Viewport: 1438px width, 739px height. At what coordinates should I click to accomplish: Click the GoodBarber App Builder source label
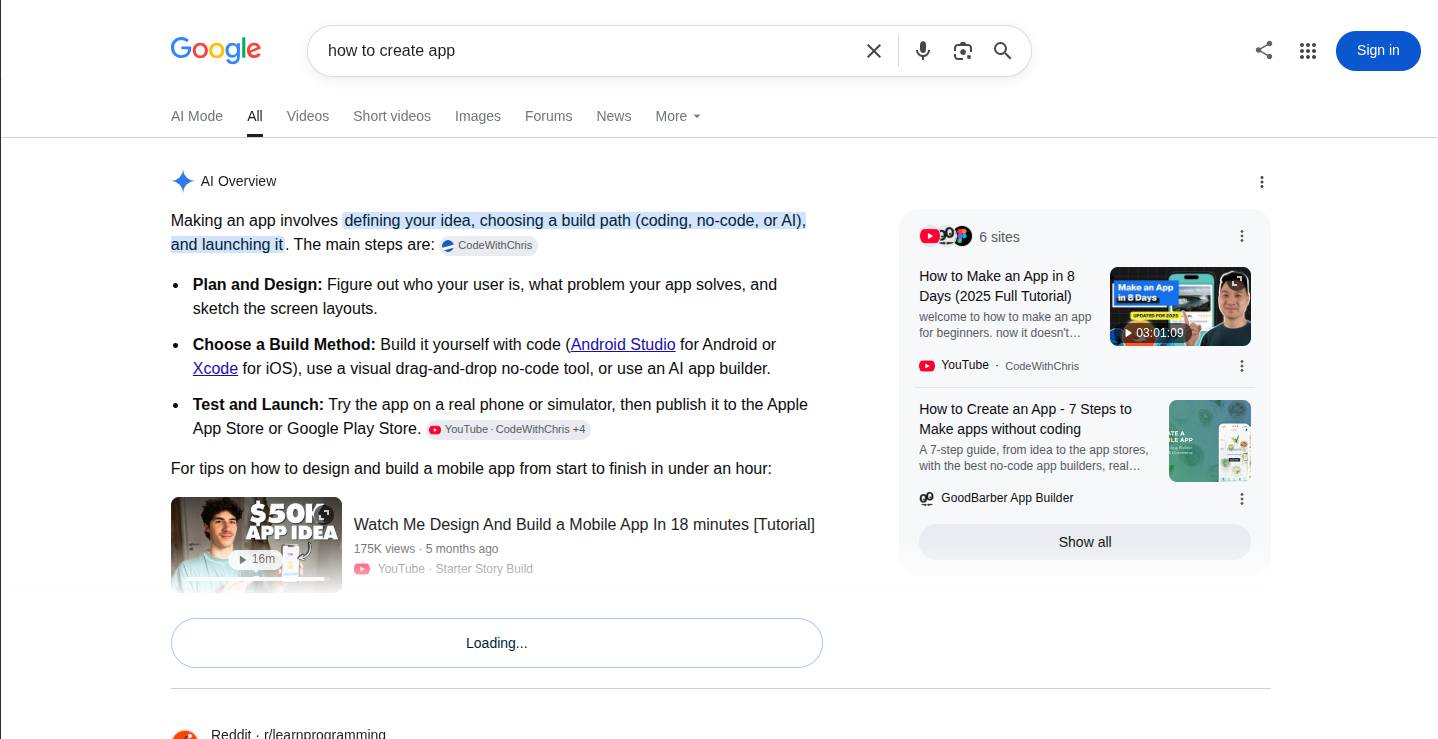pos(1007,498)
